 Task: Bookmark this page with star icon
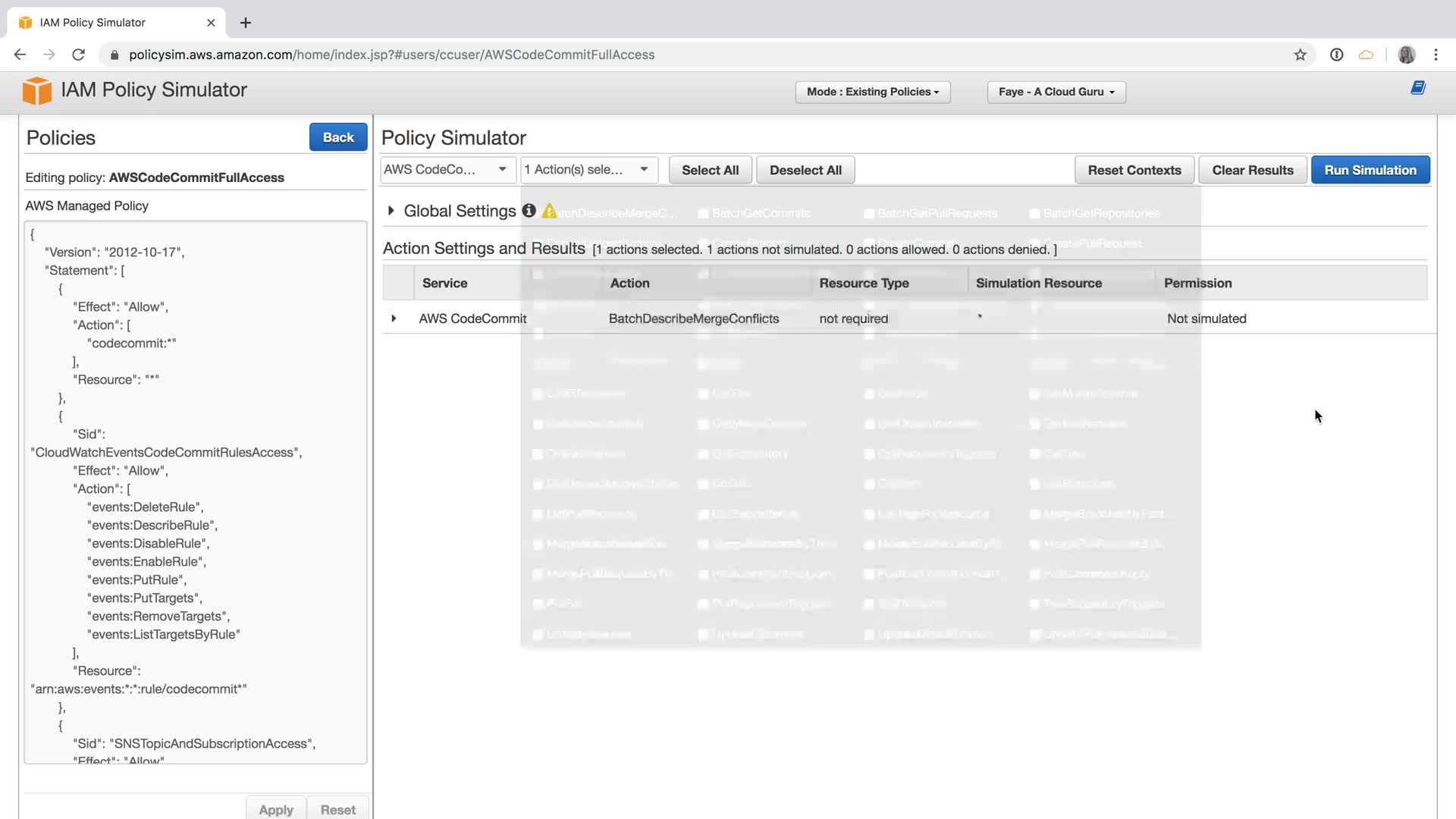pos(1300,55)
